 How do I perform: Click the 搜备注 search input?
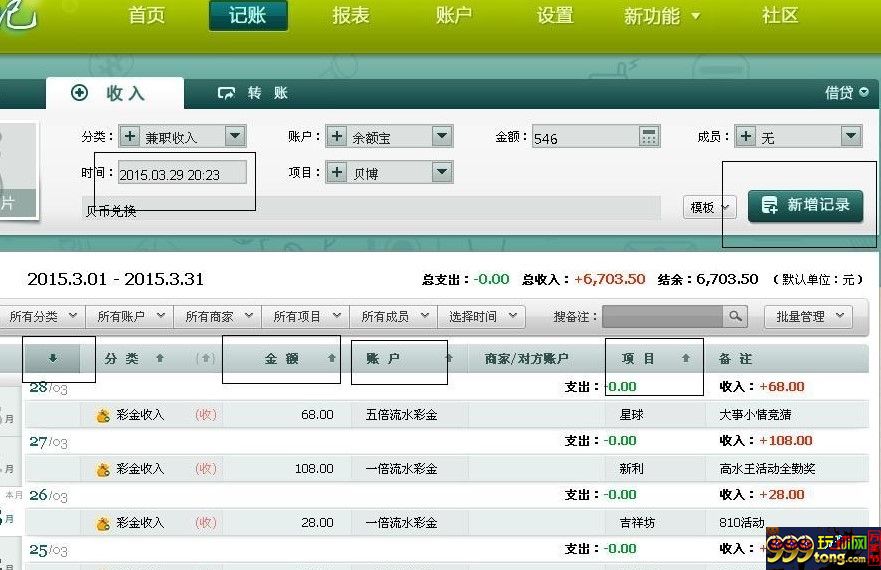tap(662, 316)
